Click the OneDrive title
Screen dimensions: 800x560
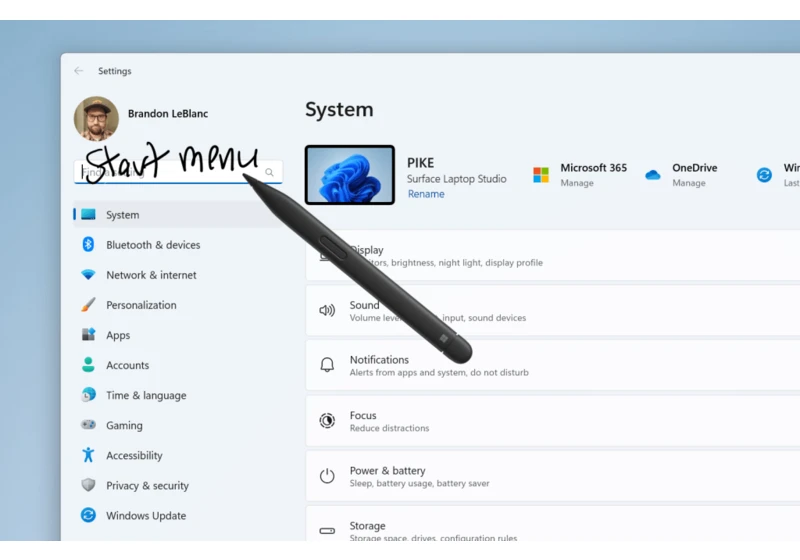[x=694, y=168]
